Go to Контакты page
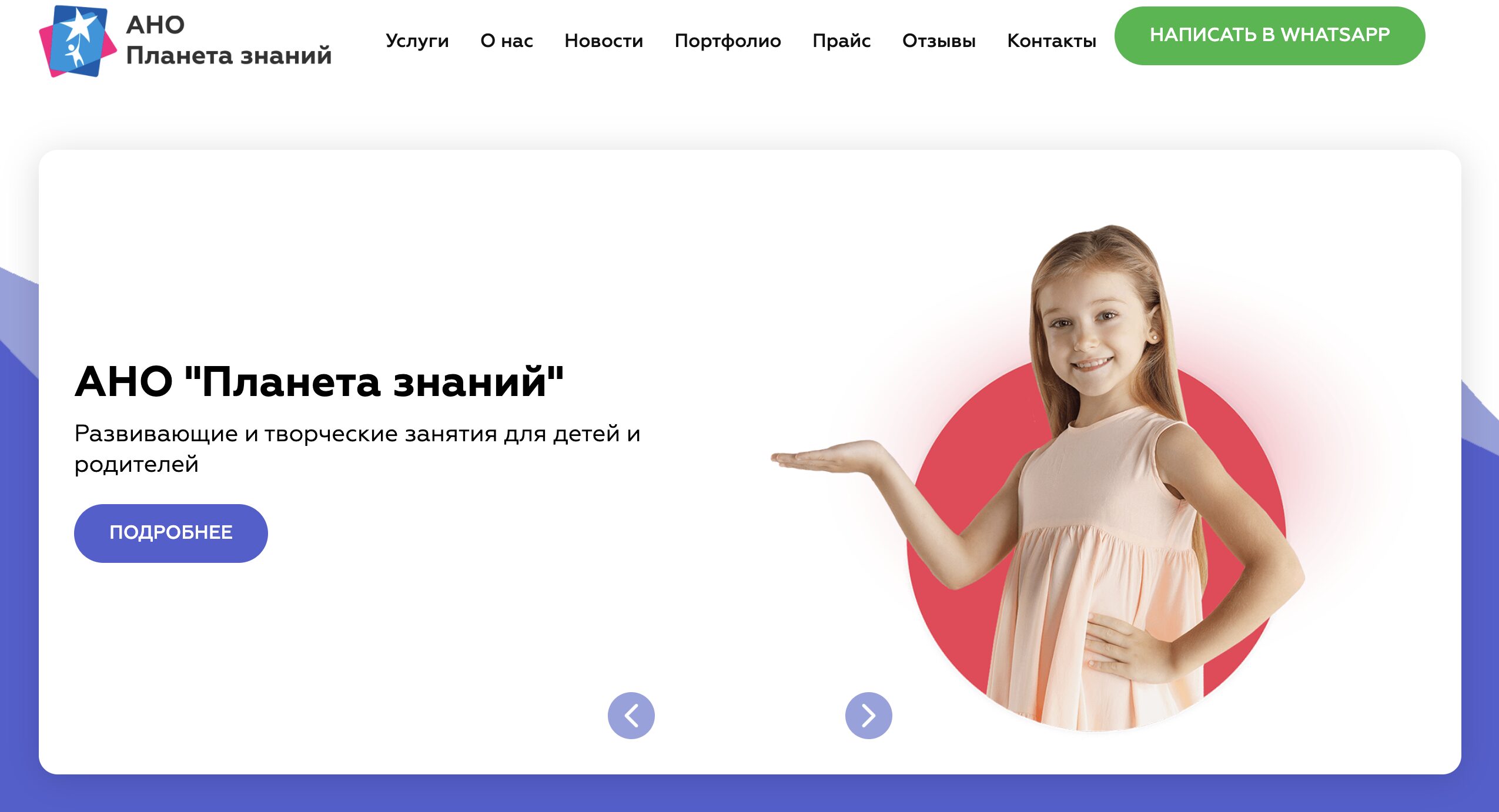Screen dimensions: 1499x812 (x=1051, y=41)
